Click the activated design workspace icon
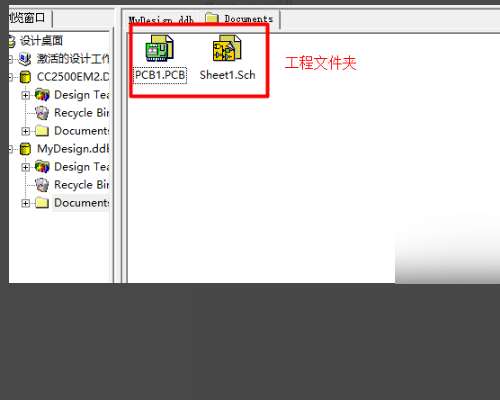This screenshot has height=400, width=500. tap(25, 59)
